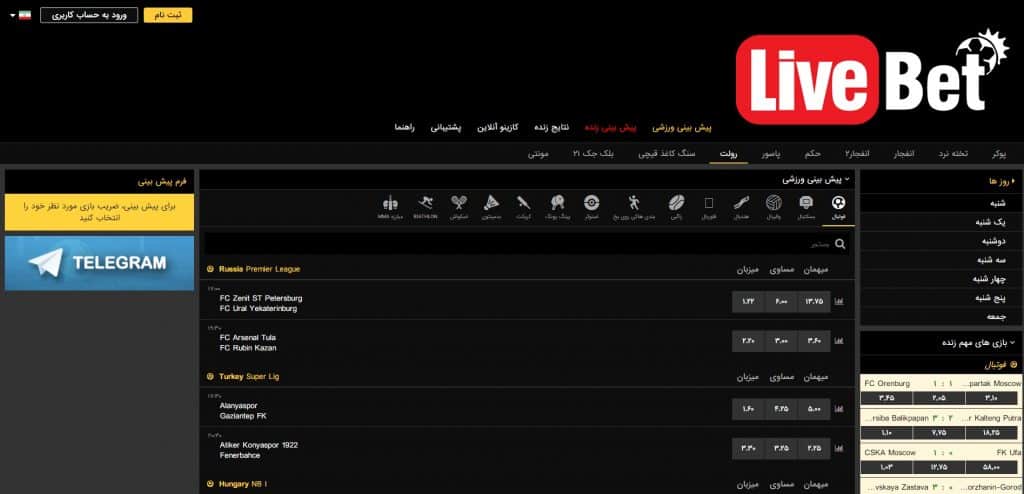Collapse the روز ها days panel
1024x494 pixels.
pyautogui.click(x=1002, y=182)
